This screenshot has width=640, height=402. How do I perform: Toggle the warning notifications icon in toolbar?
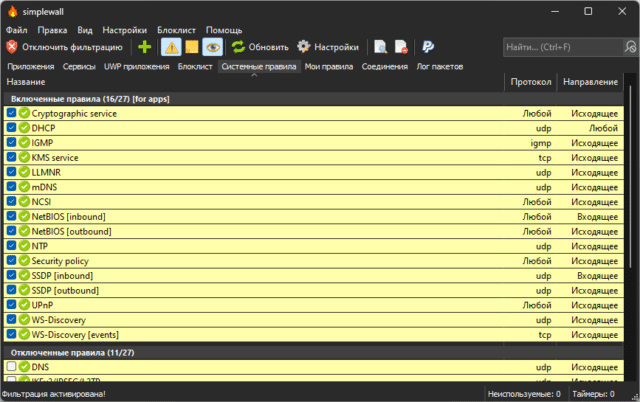[171, 47]
